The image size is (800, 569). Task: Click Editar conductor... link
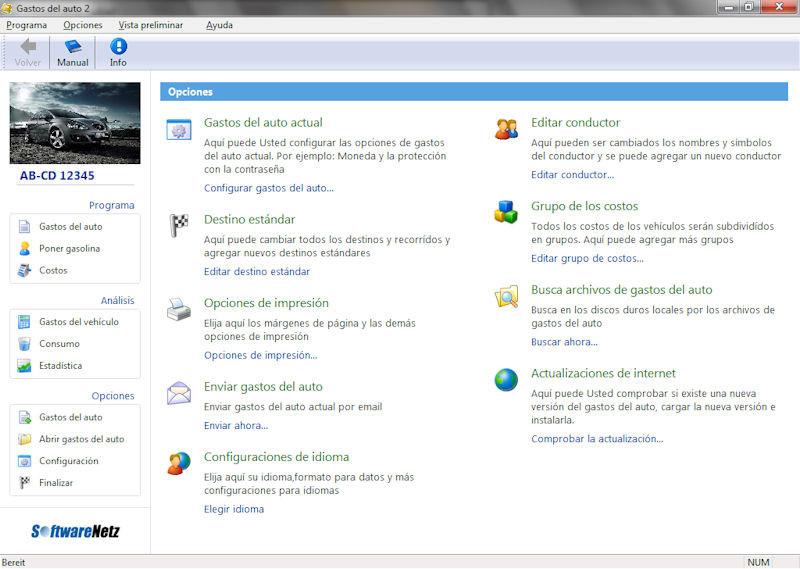point(572,175)
